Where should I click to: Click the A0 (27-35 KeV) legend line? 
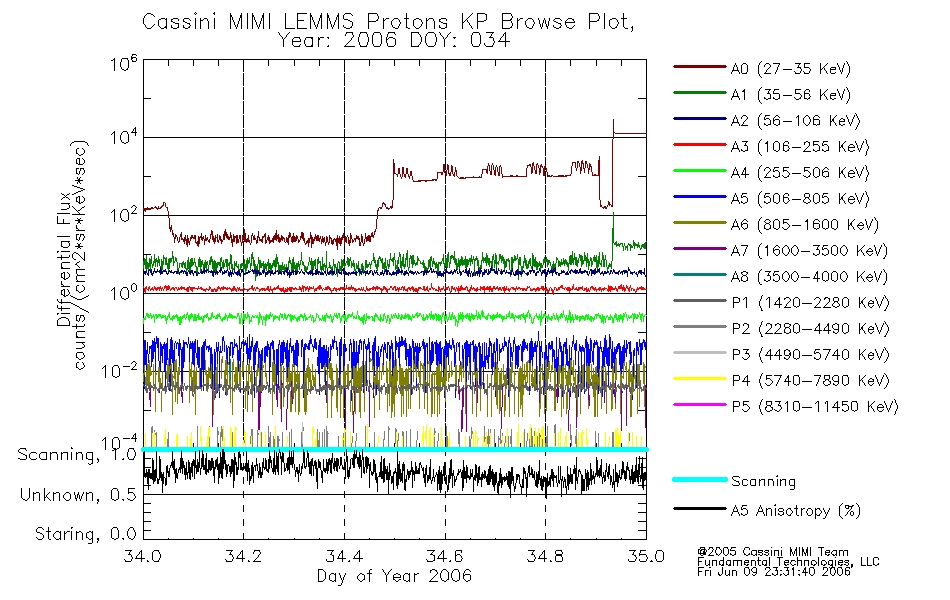(x=700, y=67)
